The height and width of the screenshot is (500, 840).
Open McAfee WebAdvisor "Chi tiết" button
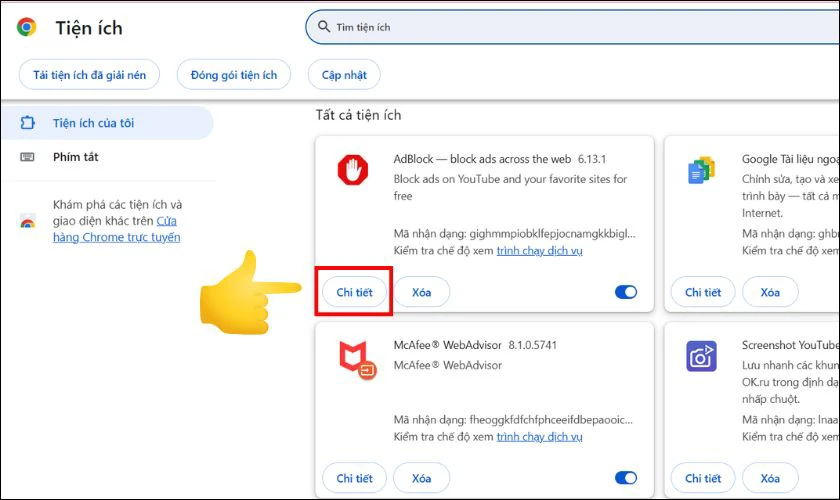pos(354,478)
